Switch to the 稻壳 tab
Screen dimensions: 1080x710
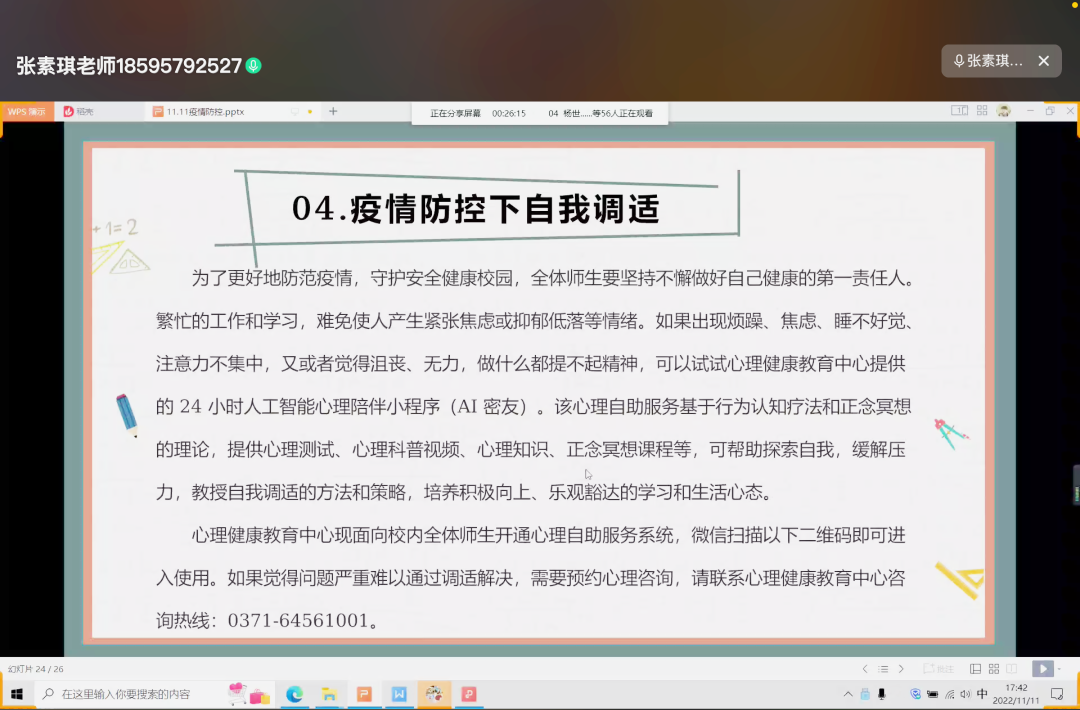pyautogui.click(x=80, y=112)
